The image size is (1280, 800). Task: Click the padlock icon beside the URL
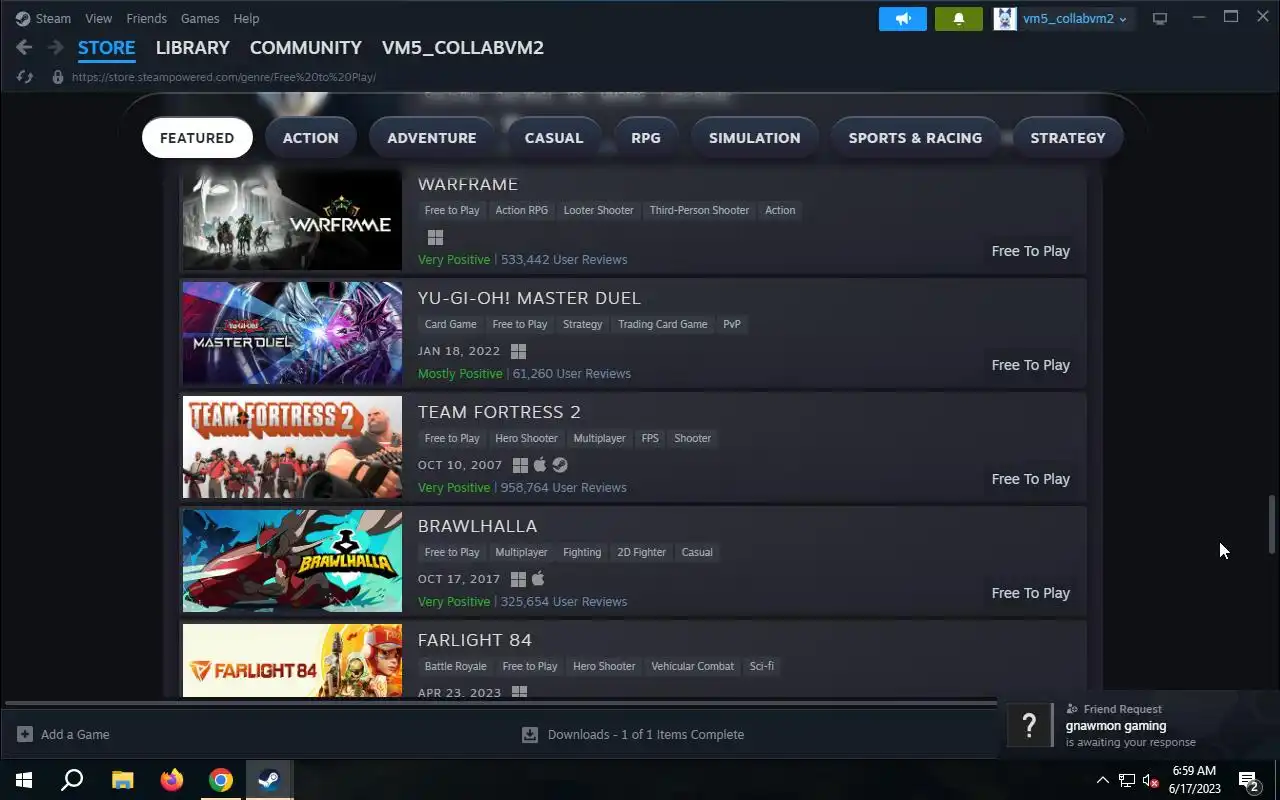[58, 77]
